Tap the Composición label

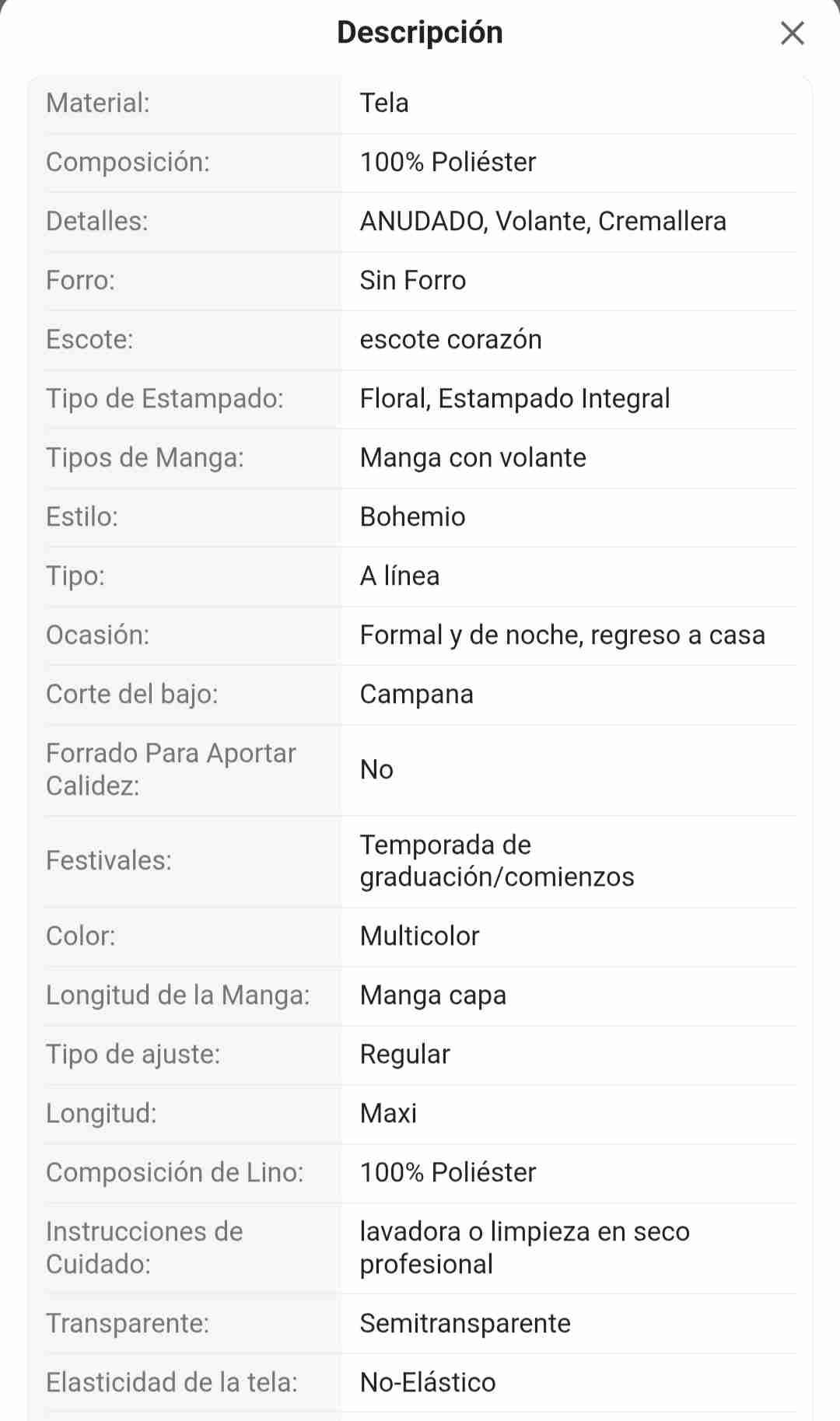128,162
